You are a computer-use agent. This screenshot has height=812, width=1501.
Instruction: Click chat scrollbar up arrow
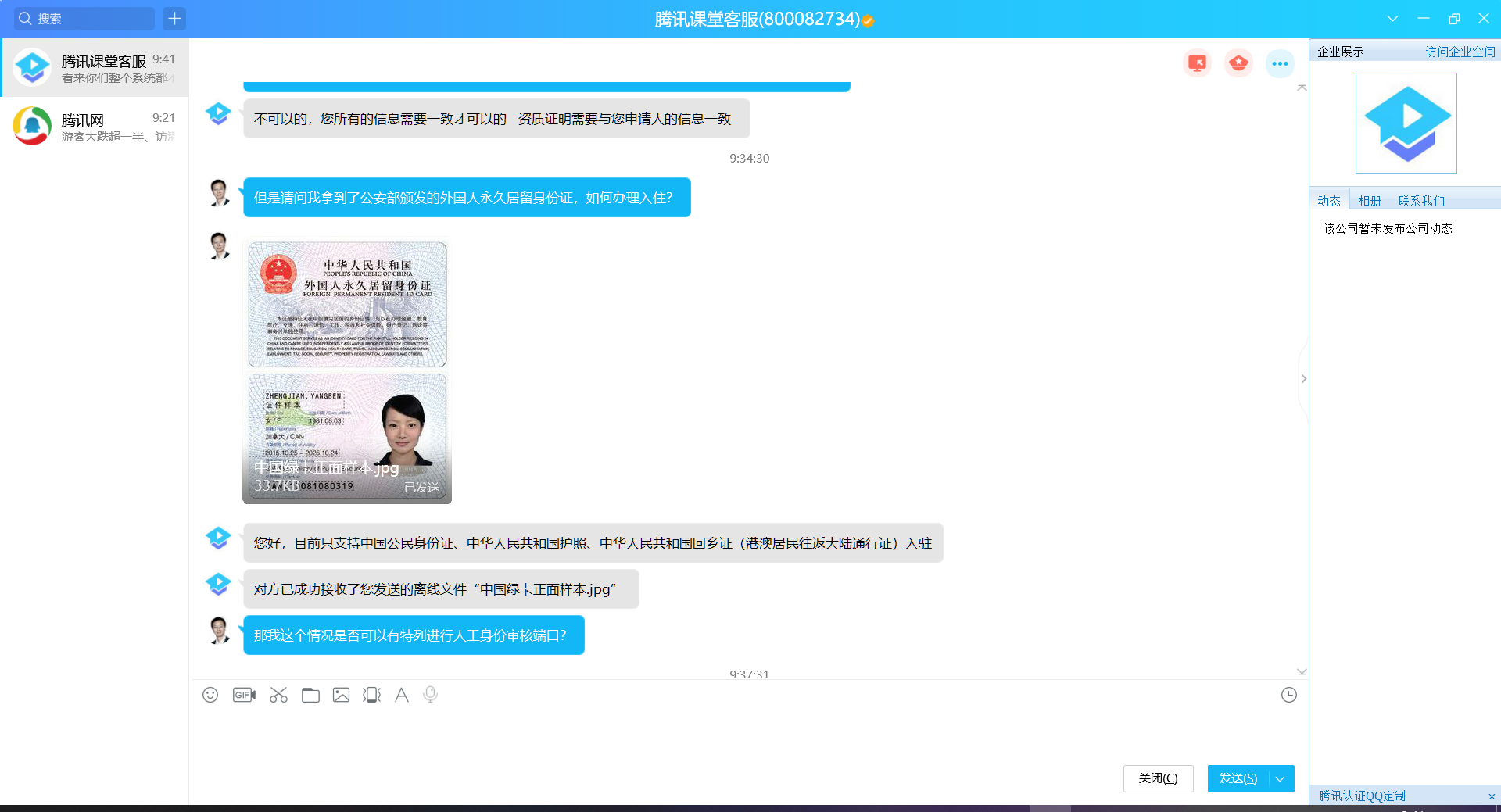tap(1302, 88)
